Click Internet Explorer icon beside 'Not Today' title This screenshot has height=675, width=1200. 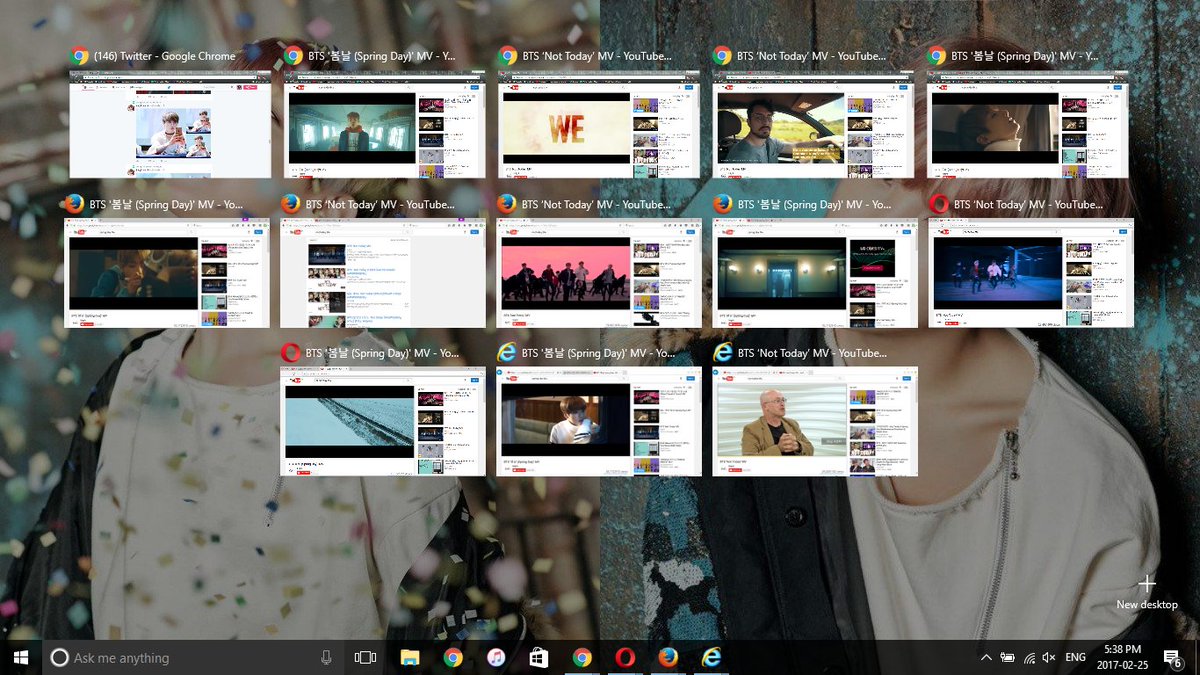point(723,352)
